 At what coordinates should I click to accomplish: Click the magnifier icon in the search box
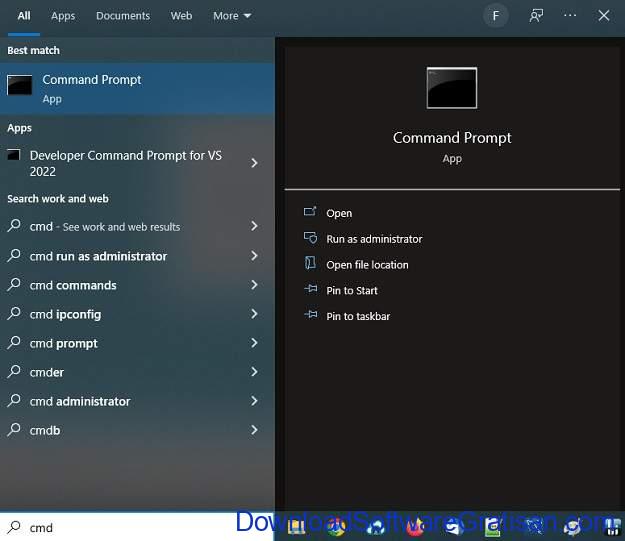14,527
